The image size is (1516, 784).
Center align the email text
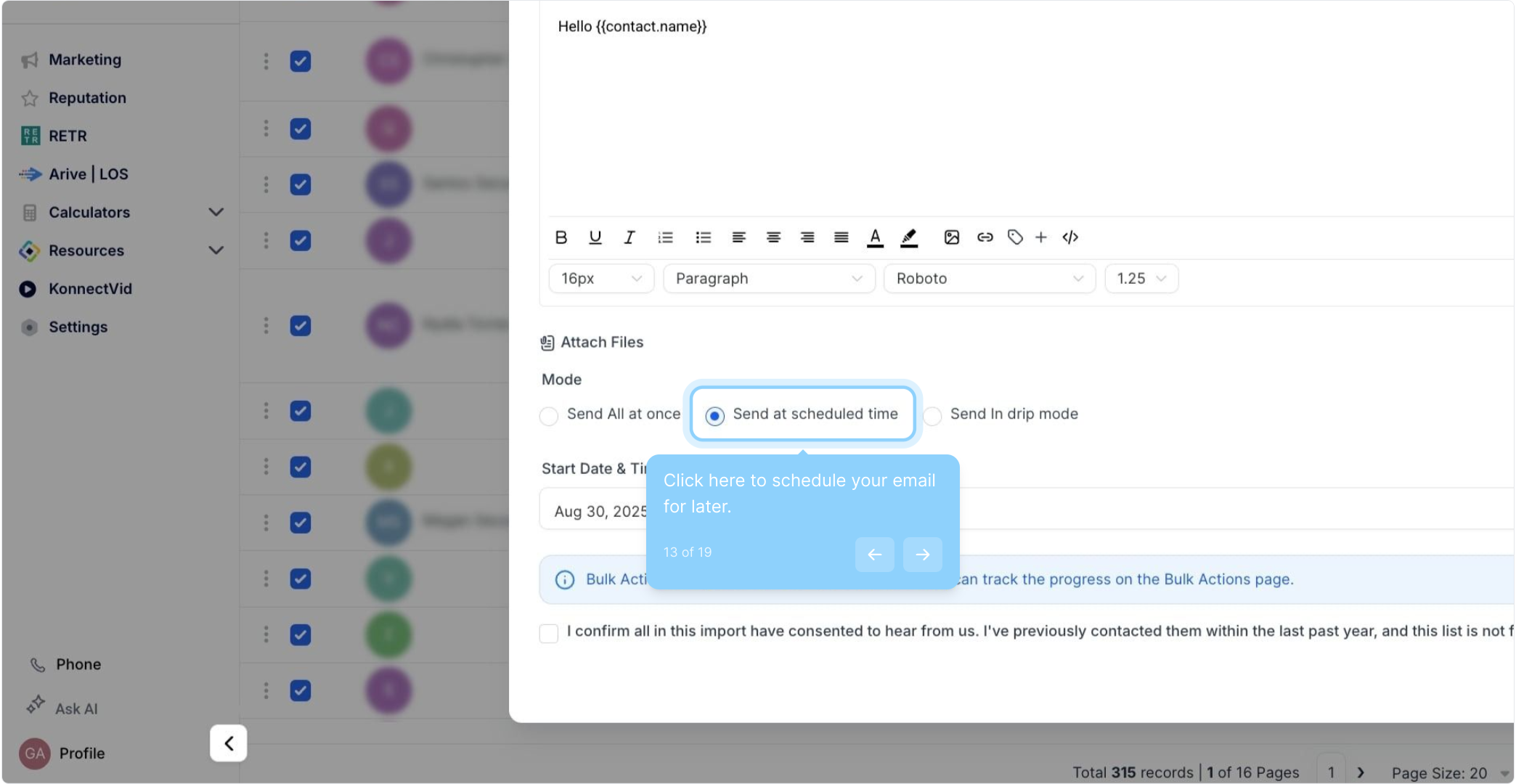(773, 237)
